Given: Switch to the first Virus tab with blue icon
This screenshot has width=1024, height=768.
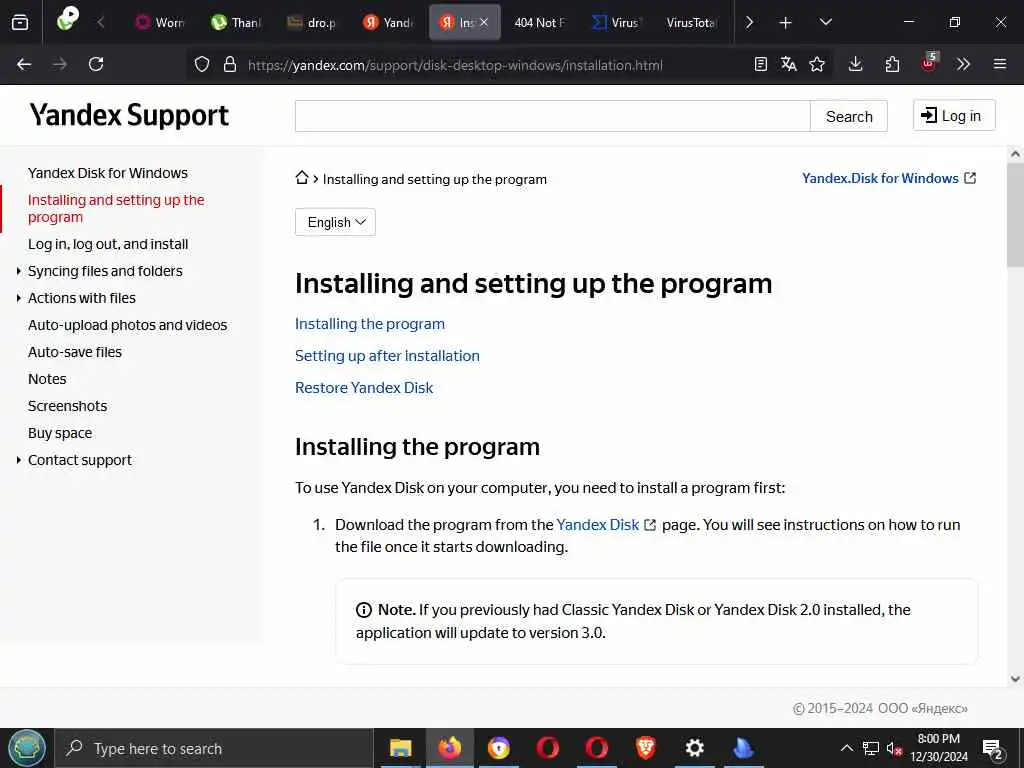Looking at the screenshot, I should (x=615, y=22).
